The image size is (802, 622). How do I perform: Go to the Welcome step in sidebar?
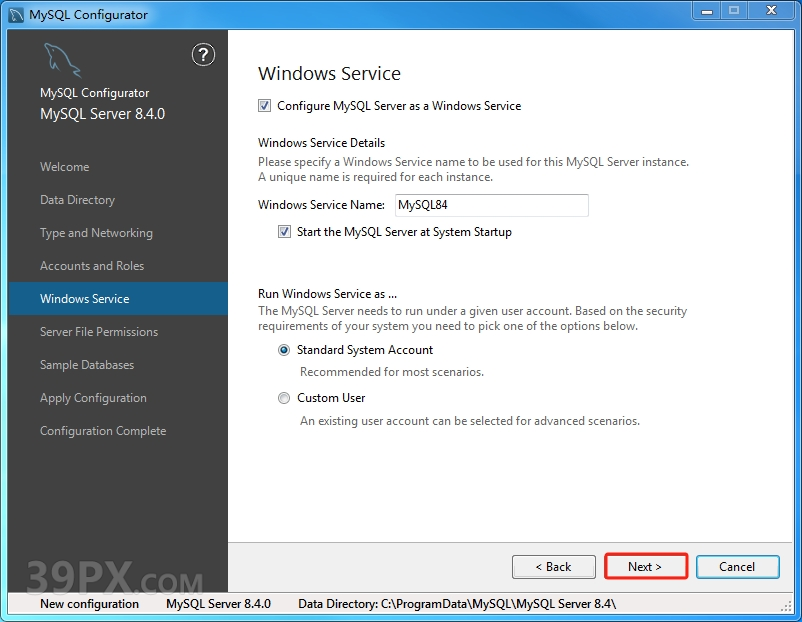64,167
